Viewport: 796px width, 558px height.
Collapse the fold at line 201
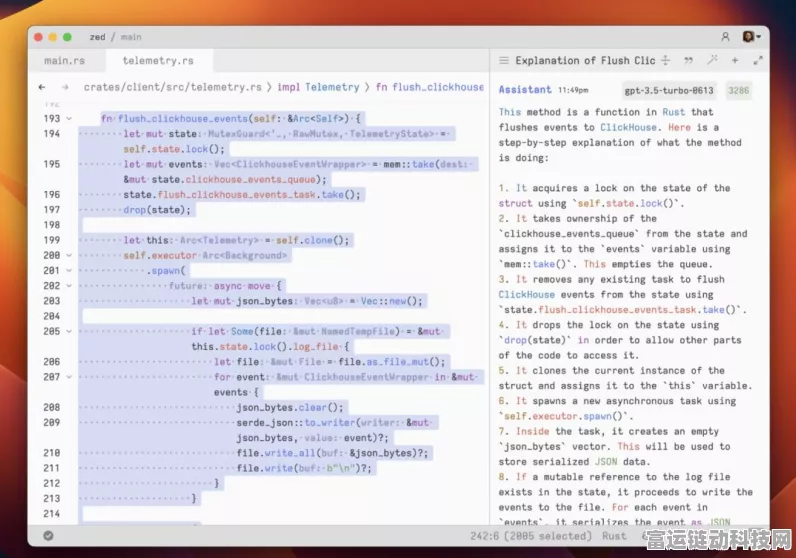pos(69,271)
